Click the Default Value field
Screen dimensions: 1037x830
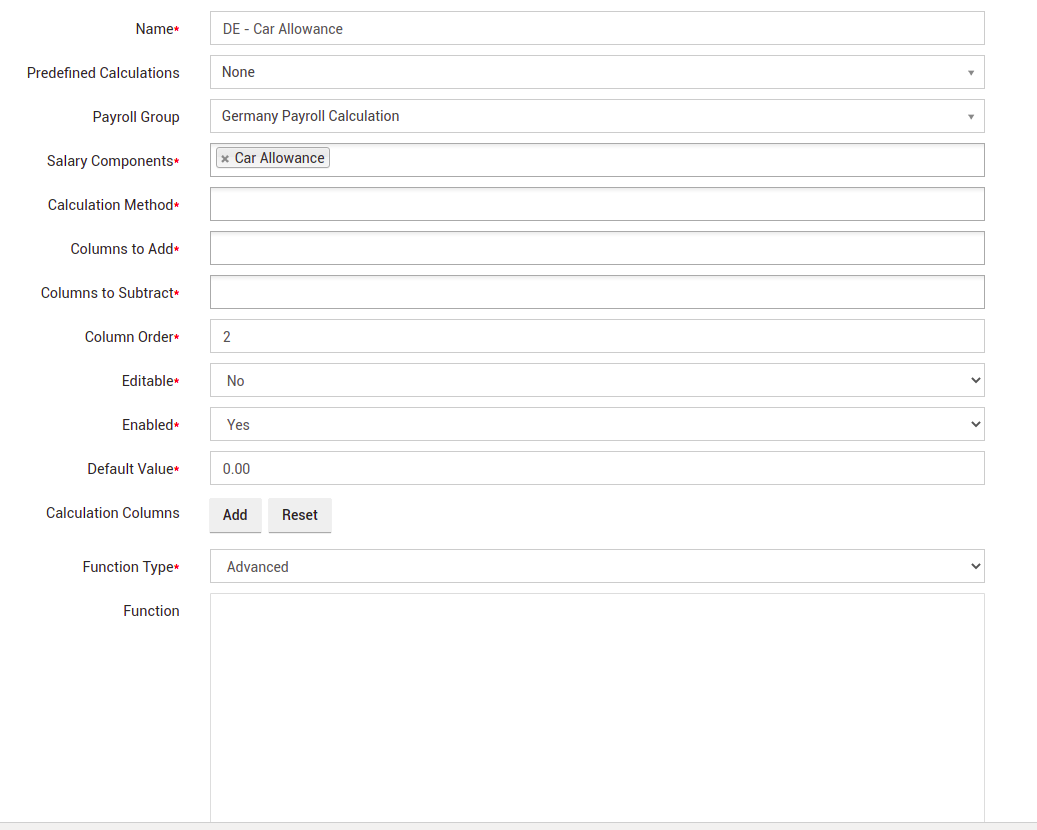(597, 468)
